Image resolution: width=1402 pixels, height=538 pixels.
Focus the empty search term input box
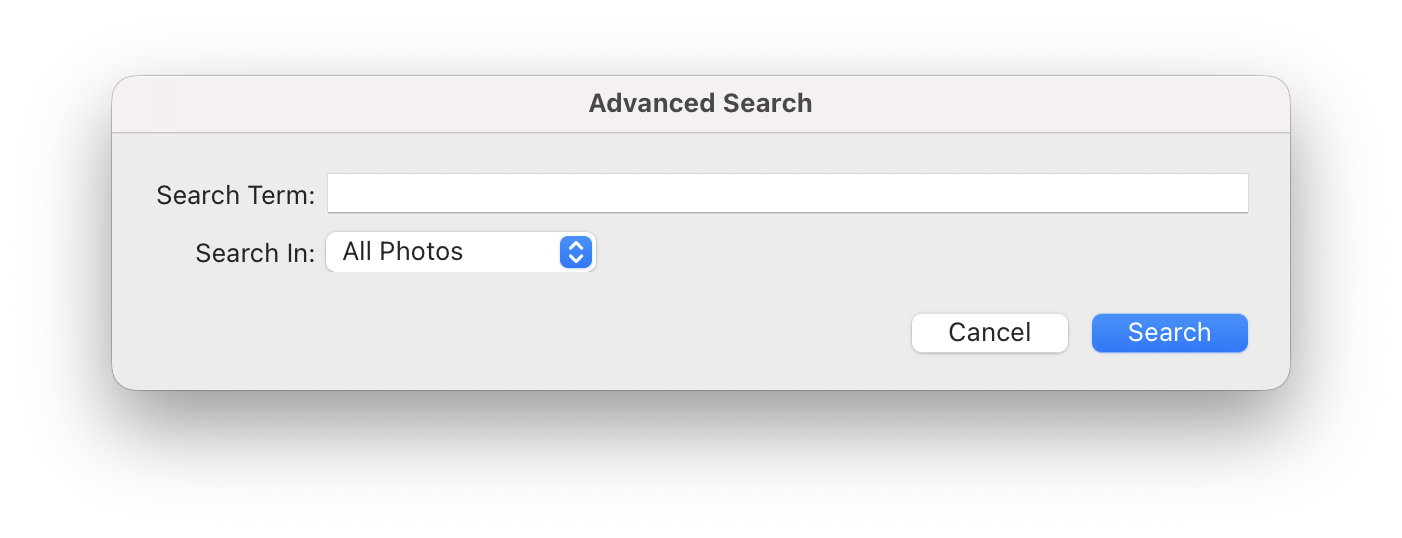787,193
